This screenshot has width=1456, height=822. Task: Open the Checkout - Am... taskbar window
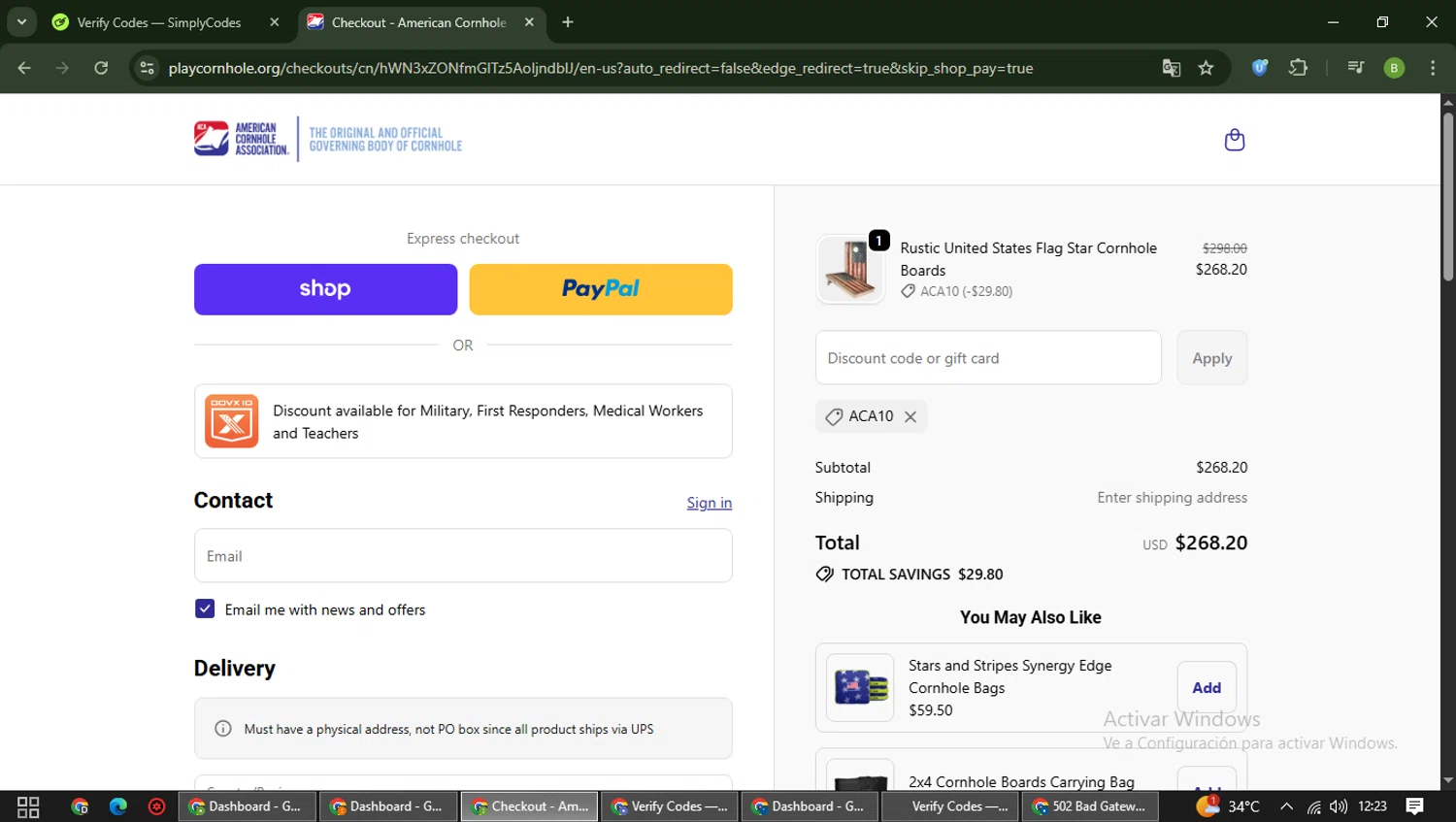coord(531,806)
